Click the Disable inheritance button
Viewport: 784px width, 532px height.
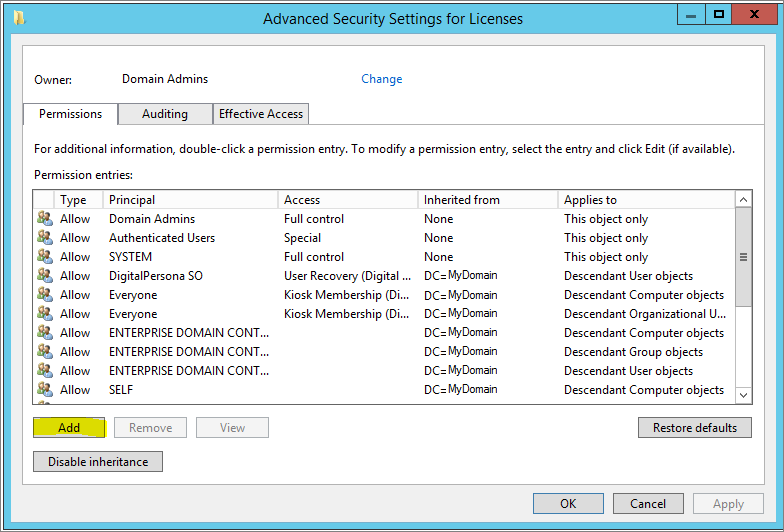98,462
